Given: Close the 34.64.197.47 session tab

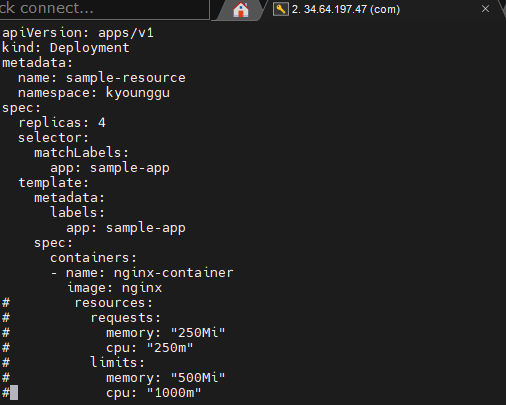Looking at the screenshot, I should (485, 9).
